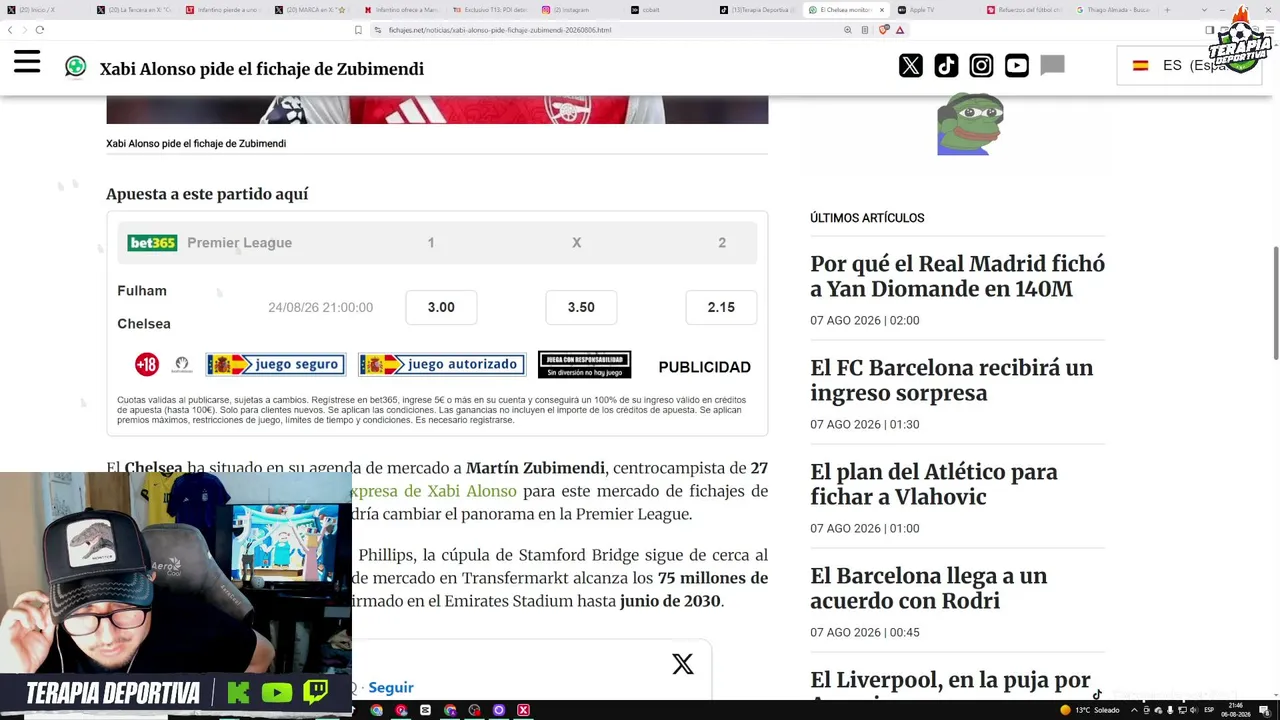Click the browser back arrow

click(x=11, y=30)
